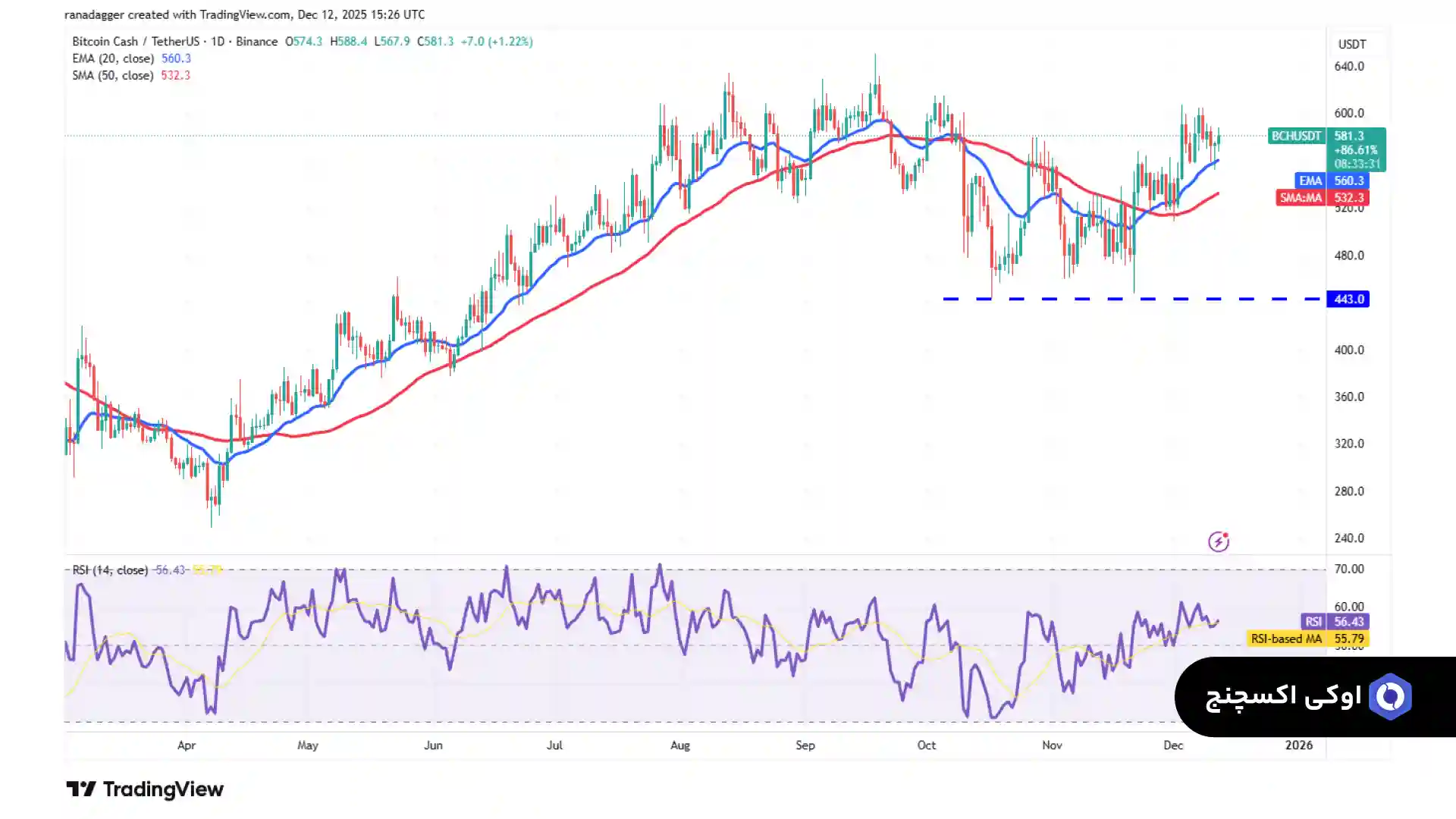The image size is (1456, 819).
Task: Click the ranadagger TradingView.com attribution text
Action: pyautogui.click(x=244, y=14)
